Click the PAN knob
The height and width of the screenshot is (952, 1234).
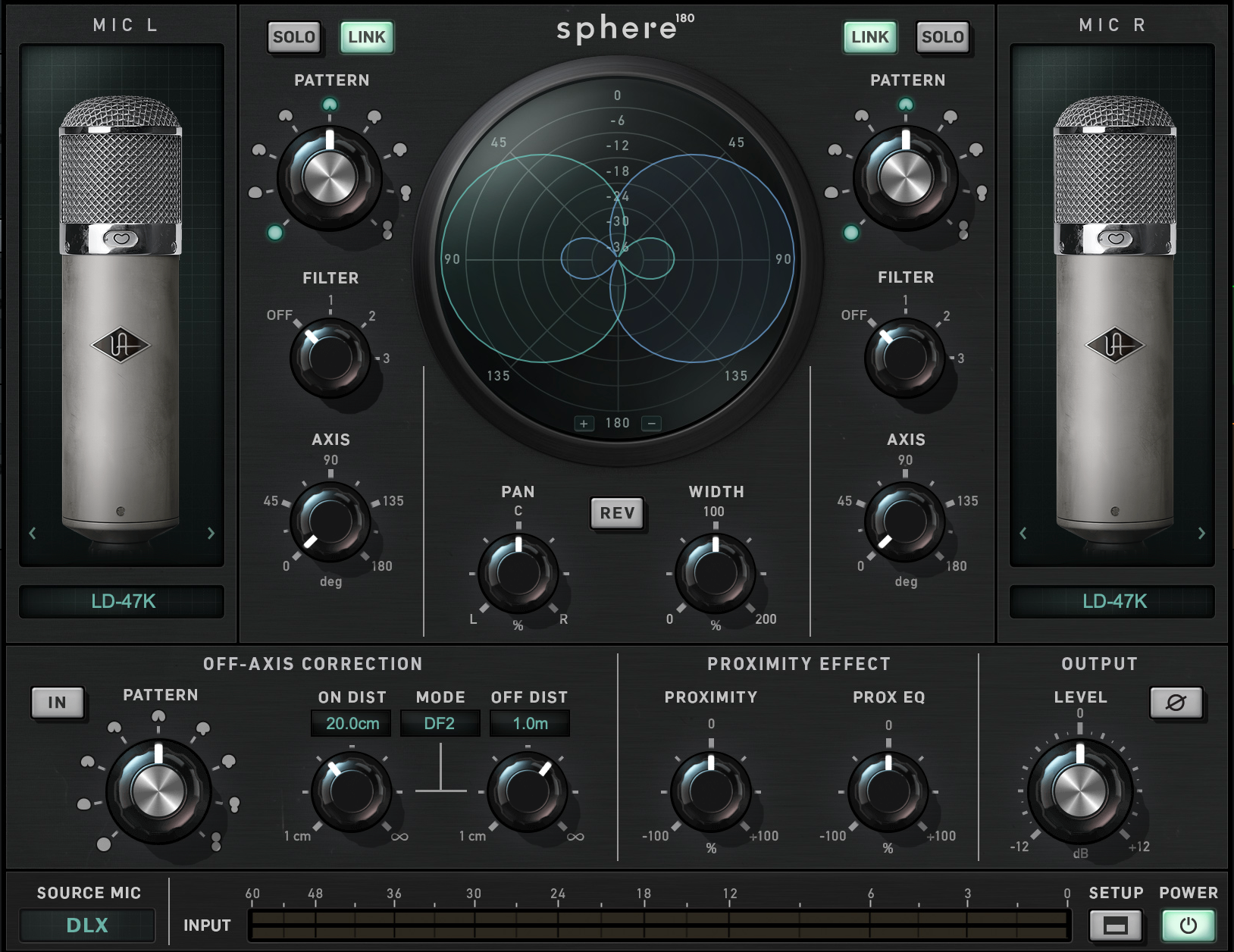pos(518,573)
